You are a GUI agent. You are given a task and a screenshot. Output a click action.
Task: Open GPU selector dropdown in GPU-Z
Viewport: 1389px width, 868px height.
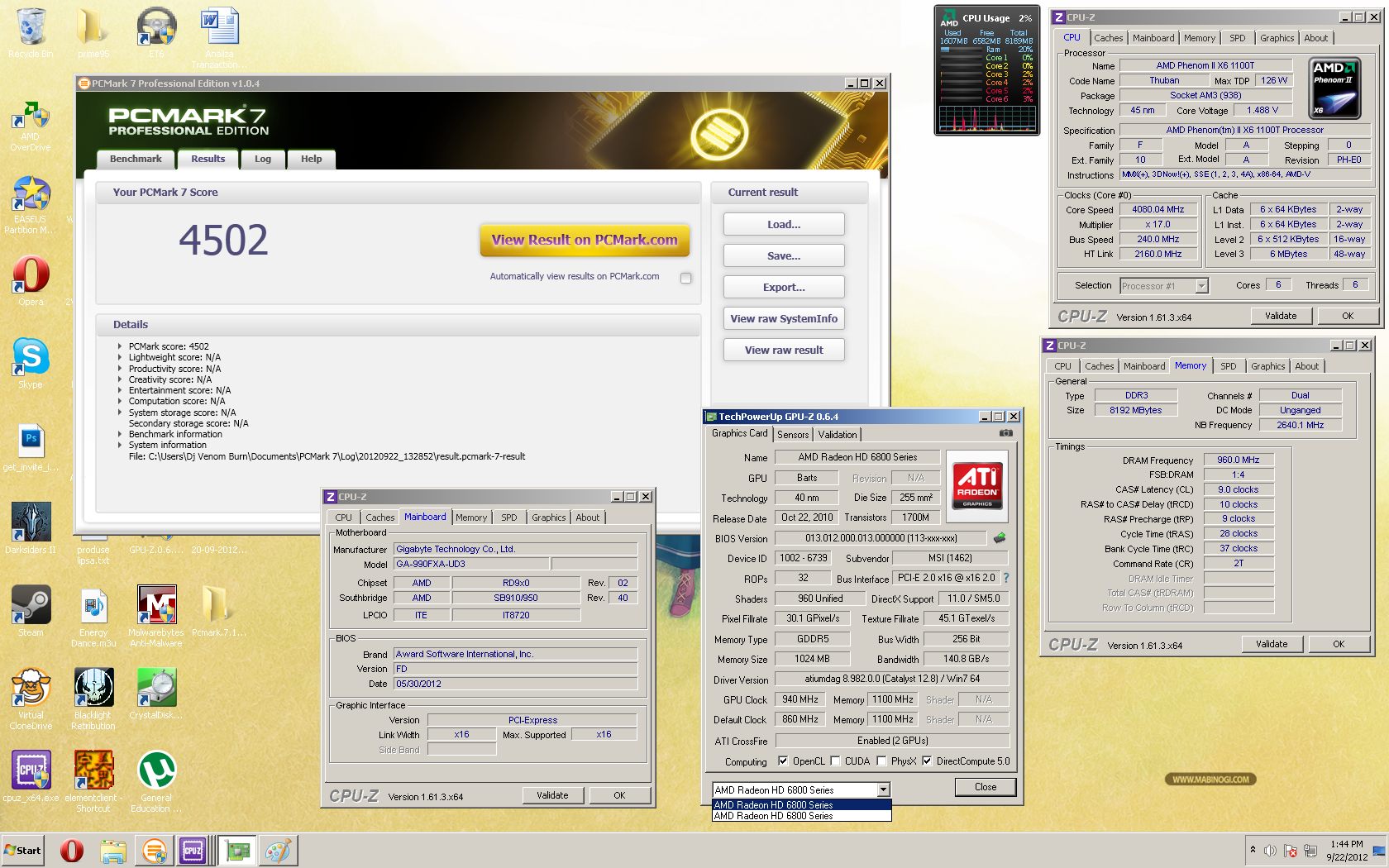click(x=883, y=790)
